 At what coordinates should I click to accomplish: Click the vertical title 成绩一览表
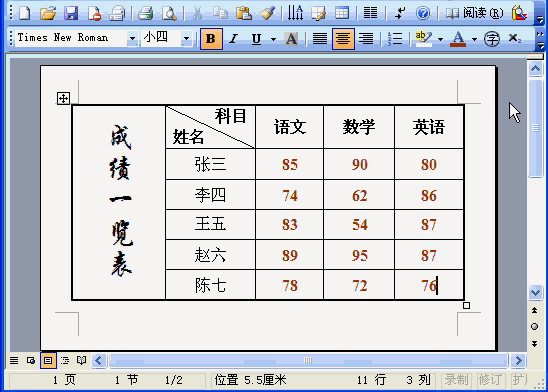pos(121,201)
